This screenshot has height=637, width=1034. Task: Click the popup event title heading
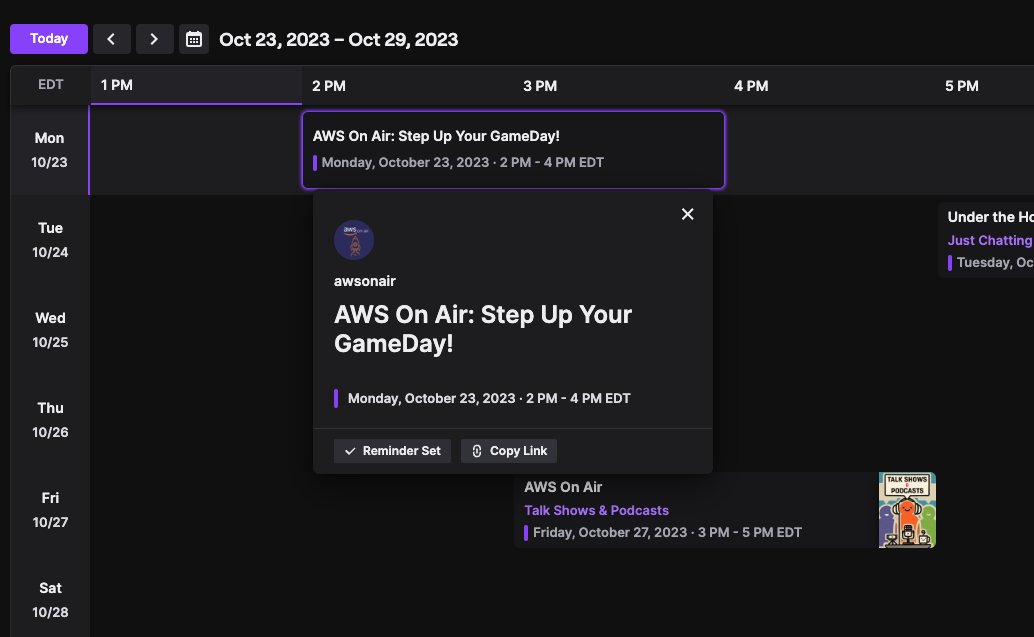coord(483,329)
